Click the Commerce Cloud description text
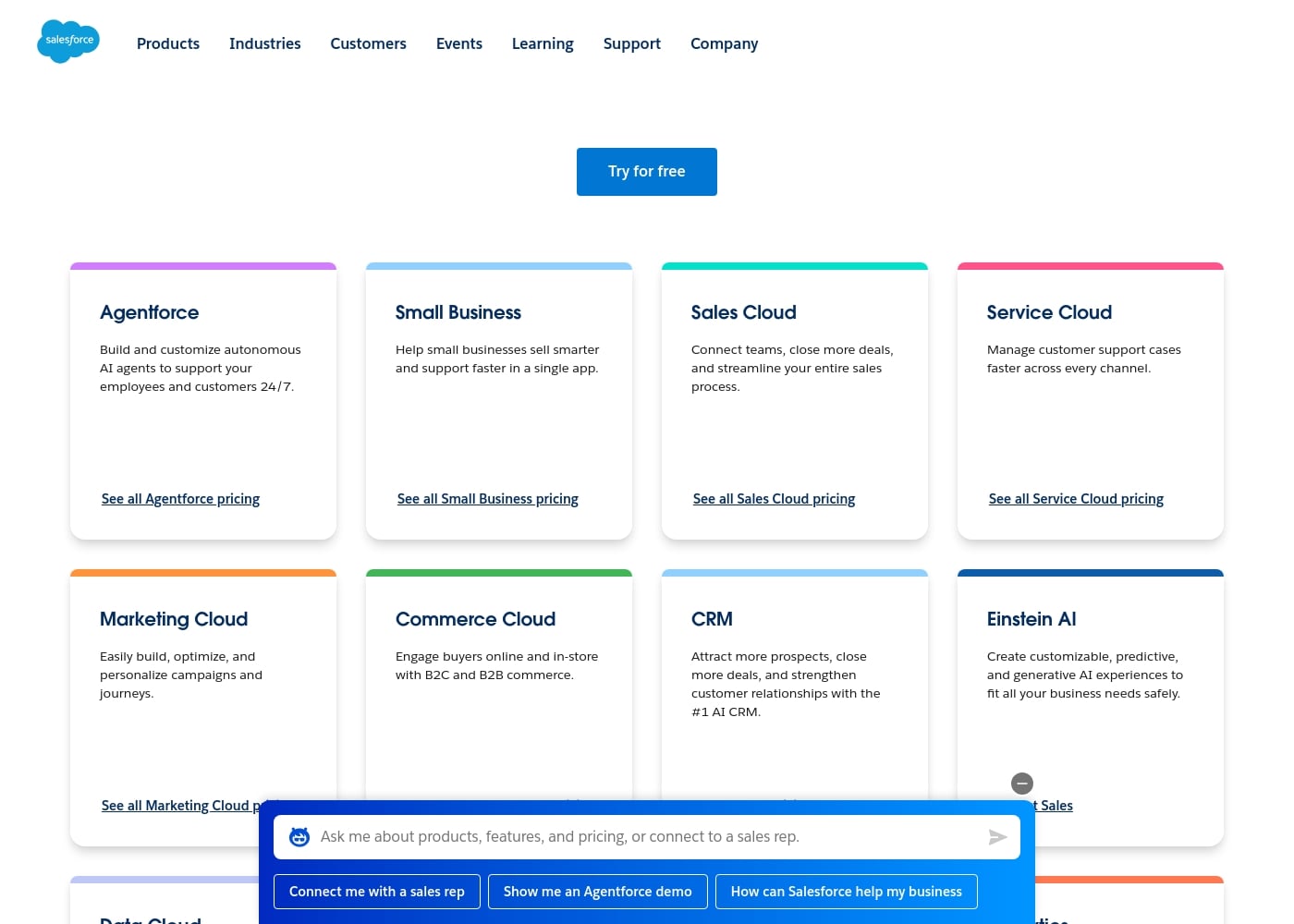1294x924 pixels. point(497,665)
